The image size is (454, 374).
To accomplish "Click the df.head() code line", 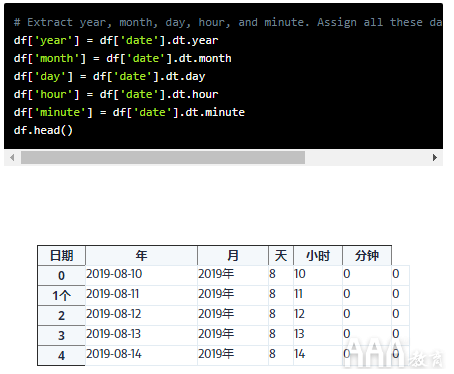I will click(43, 130).
